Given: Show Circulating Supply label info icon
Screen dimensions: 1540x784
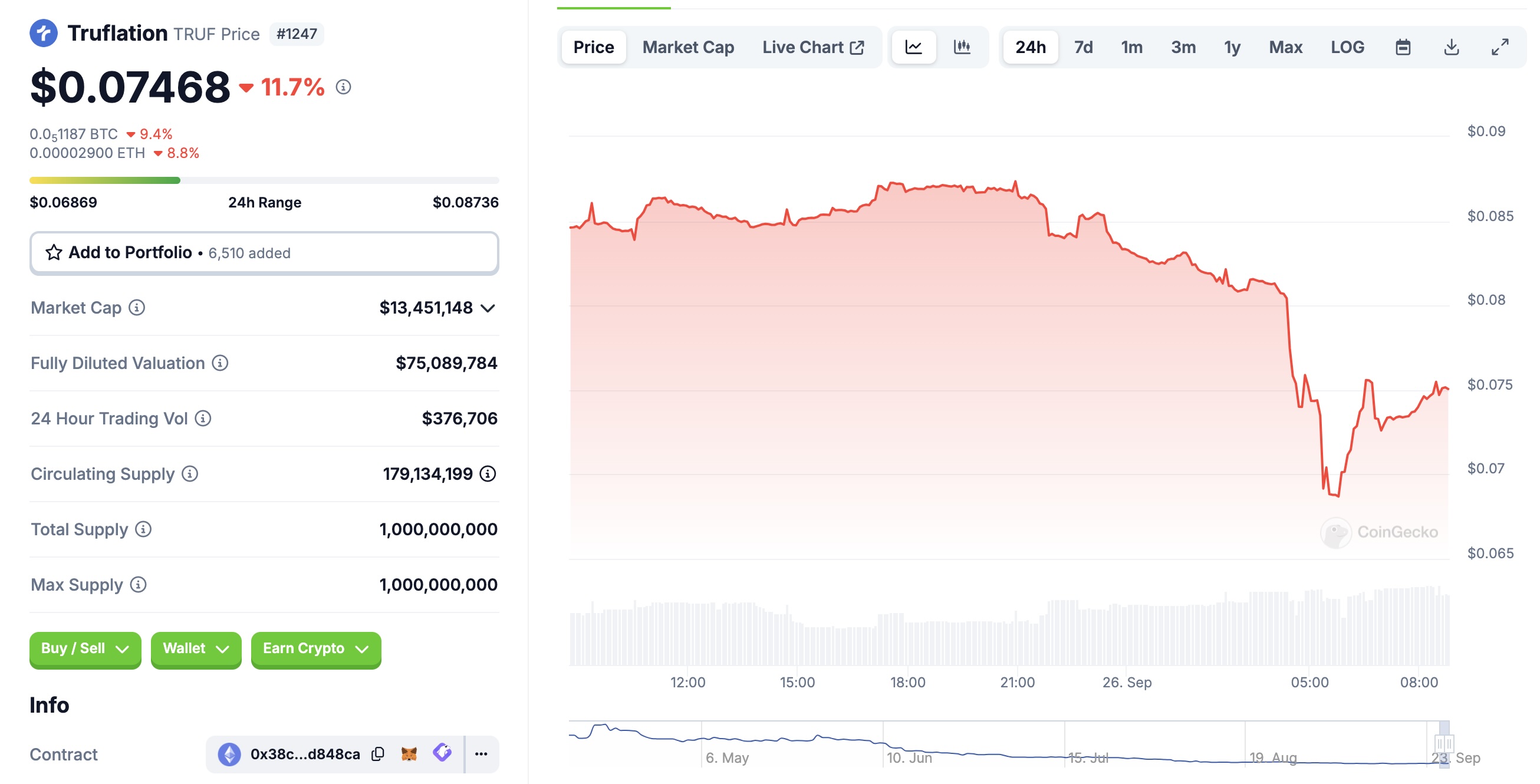Looking at the screenshot, I should point(190,475).
